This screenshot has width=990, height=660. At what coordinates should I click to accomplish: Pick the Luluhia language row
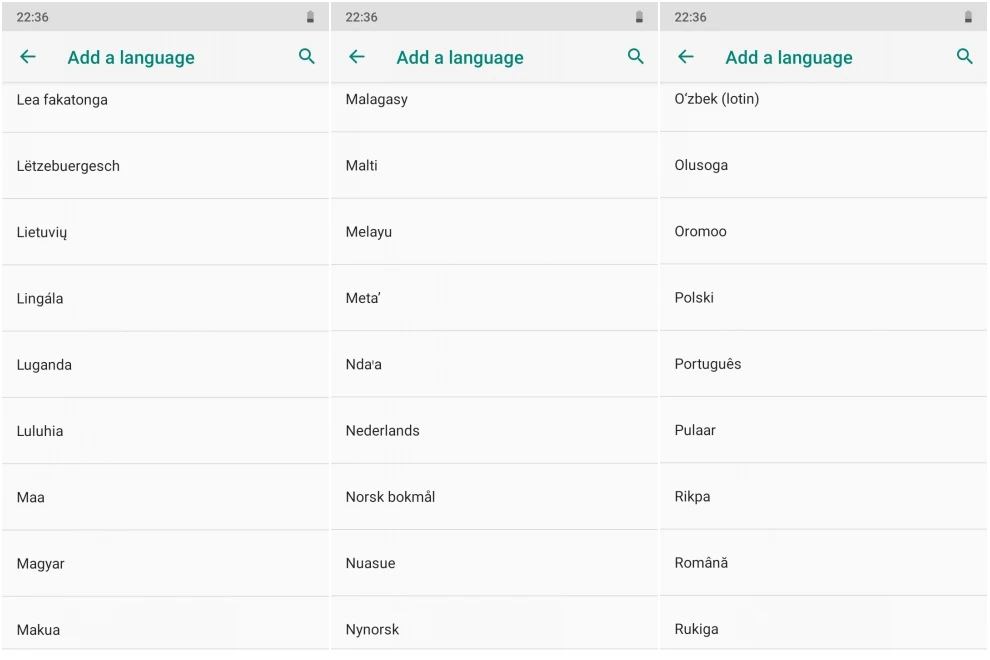point(165,431)
